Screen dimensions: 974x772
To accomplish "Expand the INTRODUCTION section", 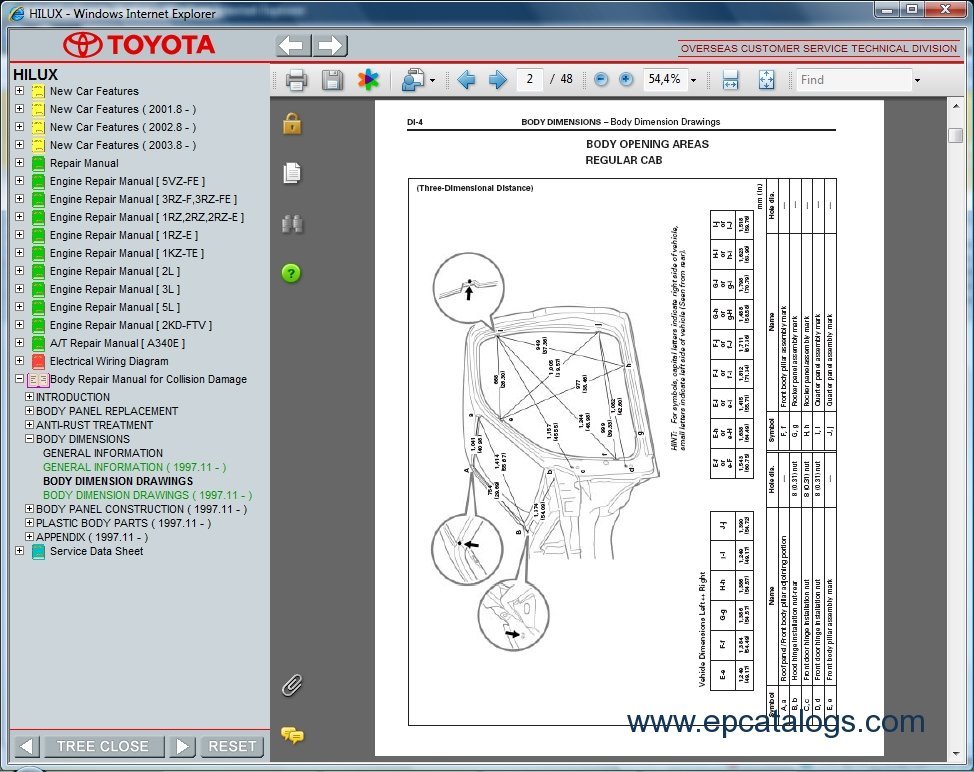I will click(29, 396).
